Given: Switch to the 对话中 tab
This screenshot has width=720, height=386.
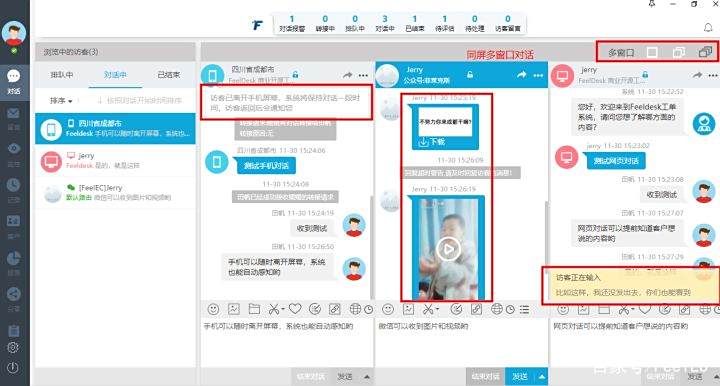Looking at the screenshot, I should click(x=115, y=75).
